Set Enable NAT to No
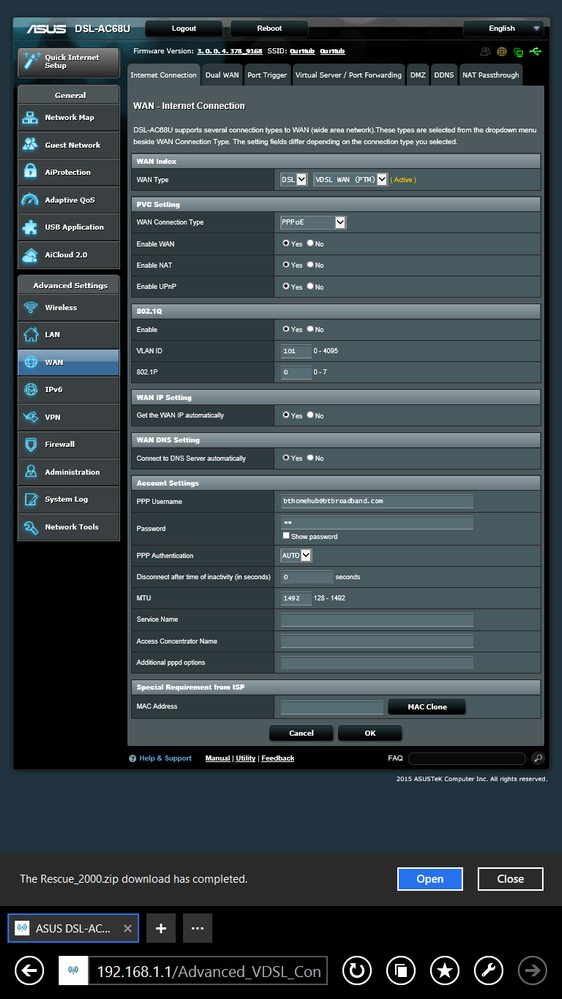Screen dimensions: 562x999 [x=310, y=264]
